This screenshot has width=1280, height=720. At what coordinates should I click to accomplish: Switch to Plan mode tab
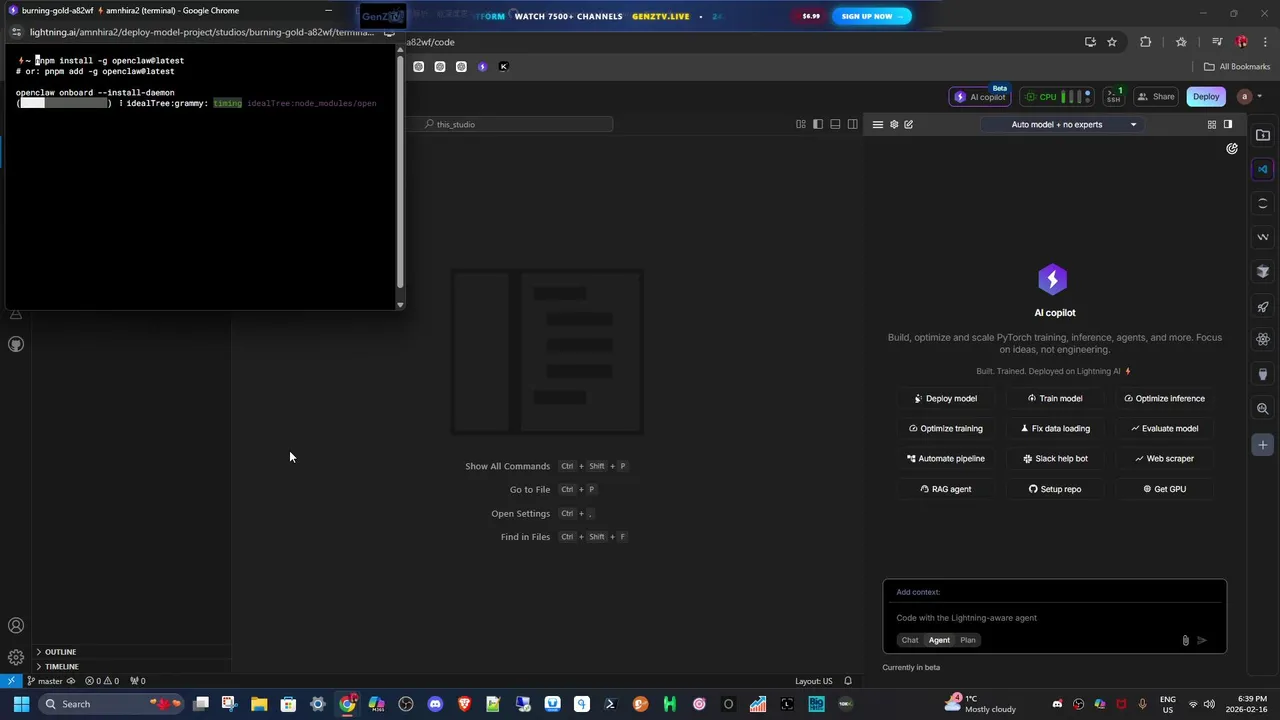pos(968,640)
